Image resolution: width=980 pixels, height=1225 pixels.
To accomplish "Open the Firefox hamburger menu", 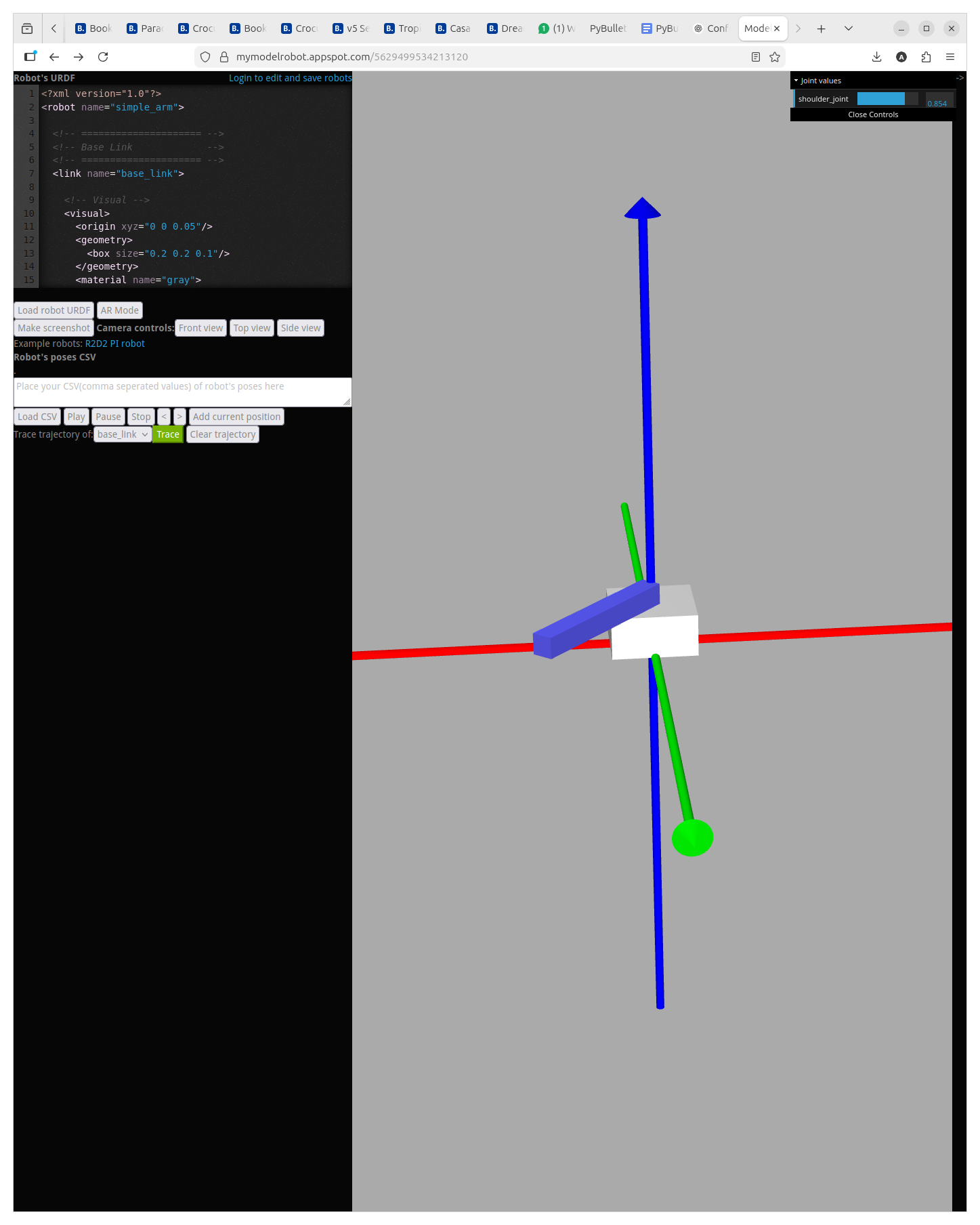I will [x=950, y=57].
